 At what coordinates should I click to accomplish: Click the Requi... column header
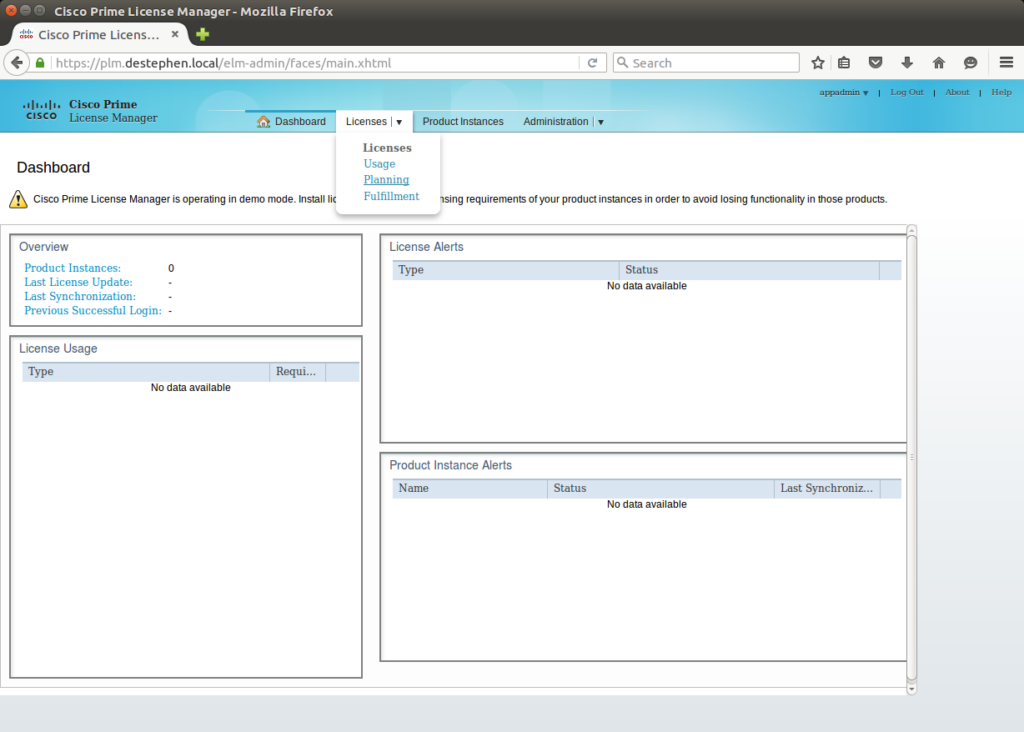tap(297, 372)
